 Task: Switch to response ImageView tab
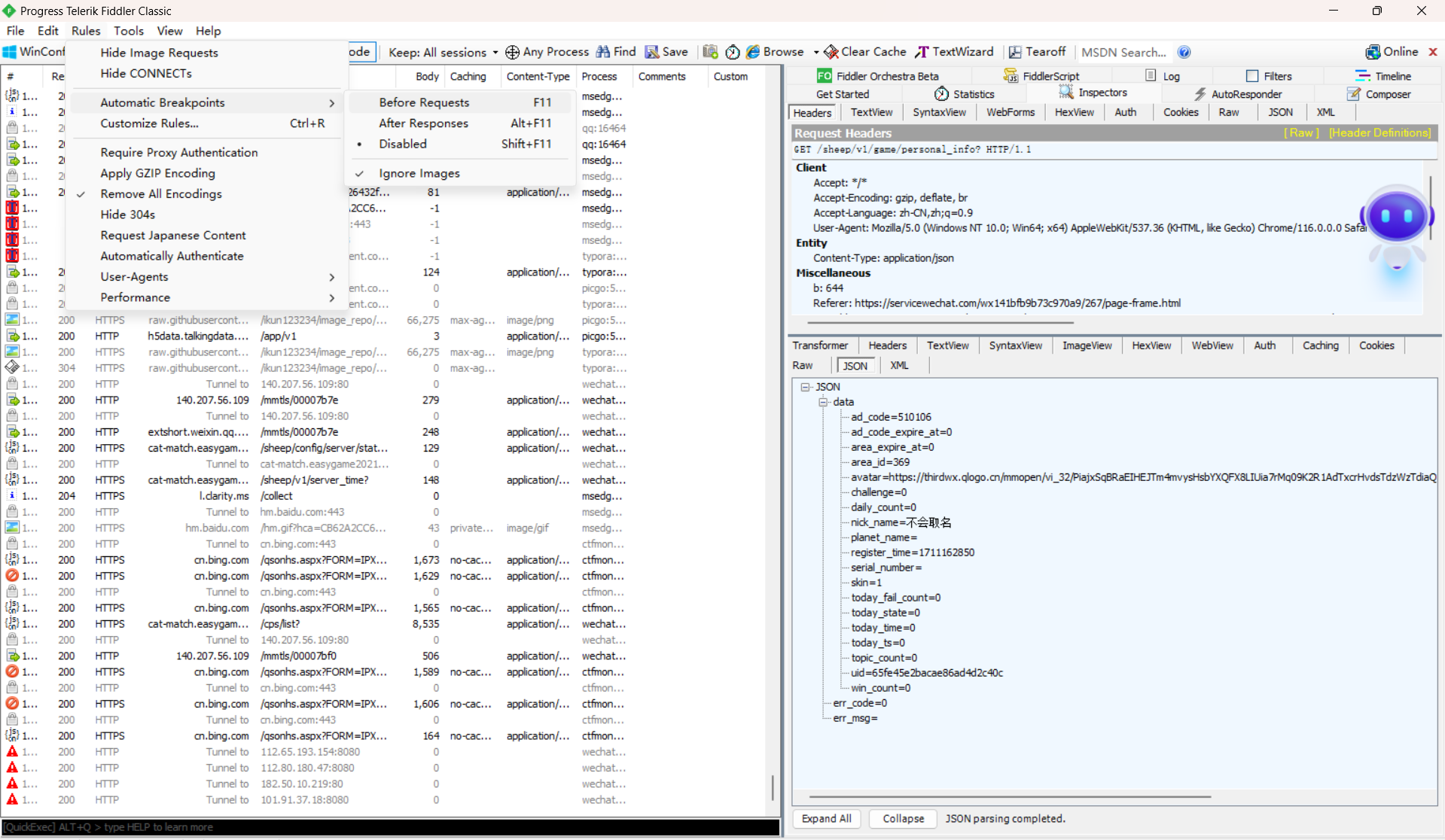1087,345
